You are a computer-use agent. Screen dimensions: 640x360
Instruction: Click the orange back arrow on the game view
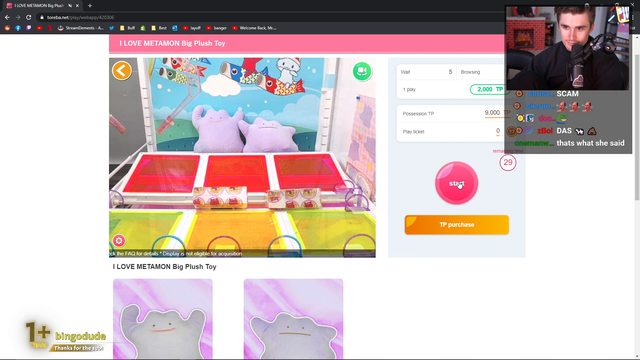[x=122, y=71]
